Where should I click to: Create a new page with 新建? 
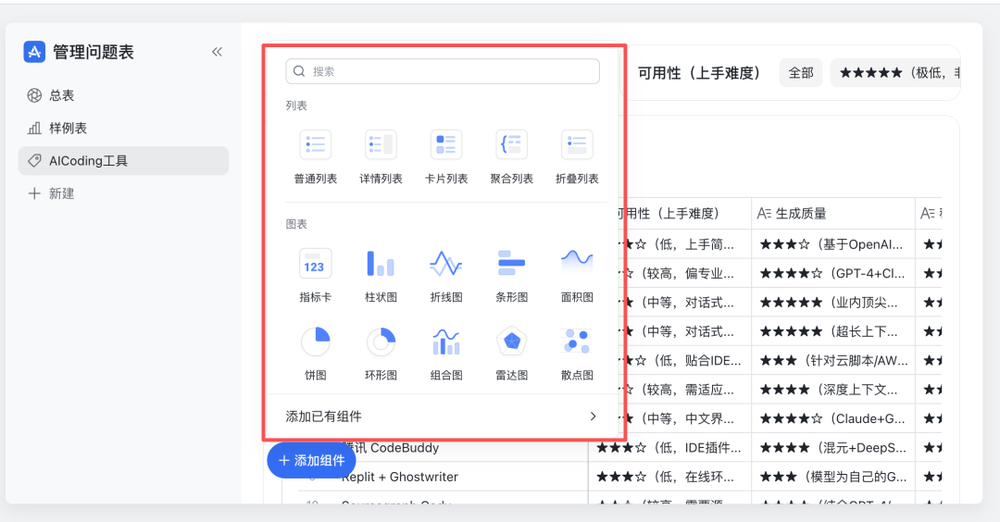point(61,193)
